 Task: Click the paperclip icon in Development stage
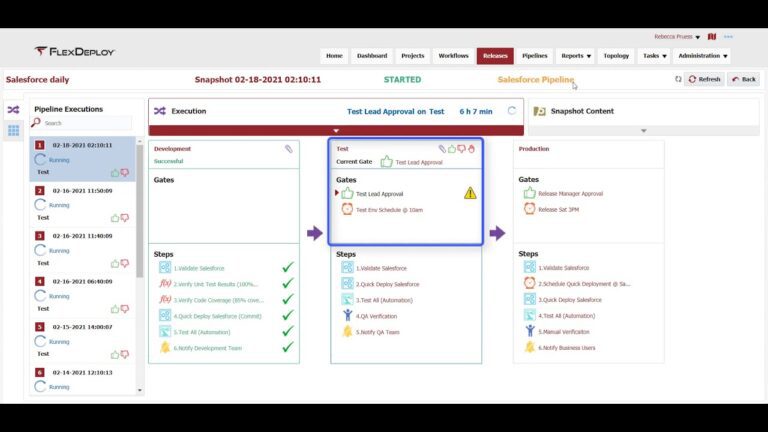click(288, 149)
